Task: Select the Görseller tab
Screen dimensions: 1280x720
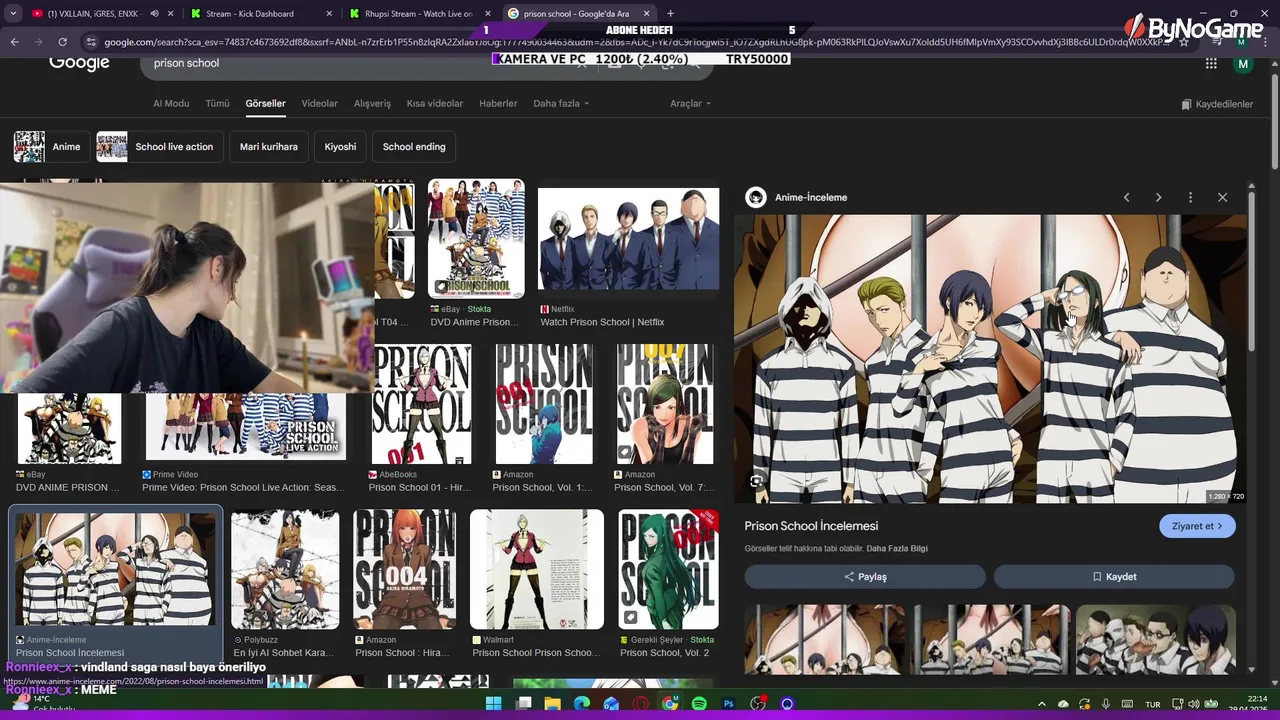Action: click(265, 104)
